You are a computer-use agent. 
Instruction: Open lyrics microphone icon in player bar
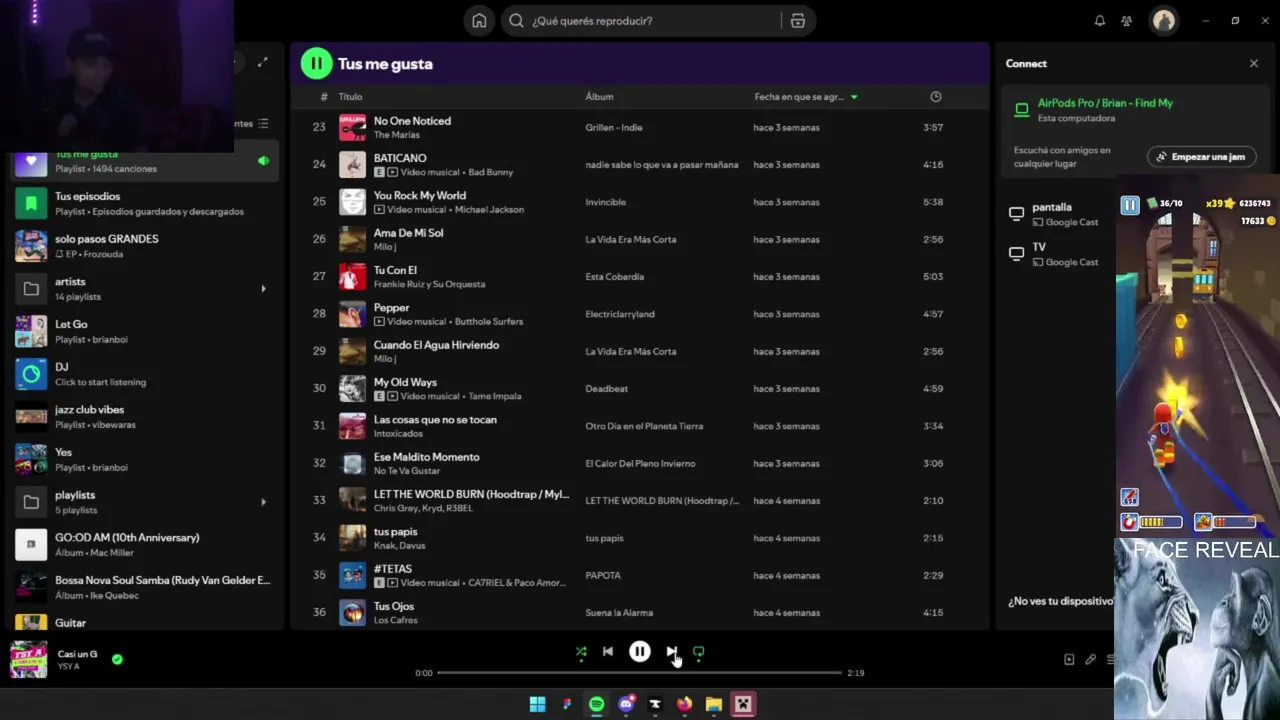click(x=1090, y=659)
